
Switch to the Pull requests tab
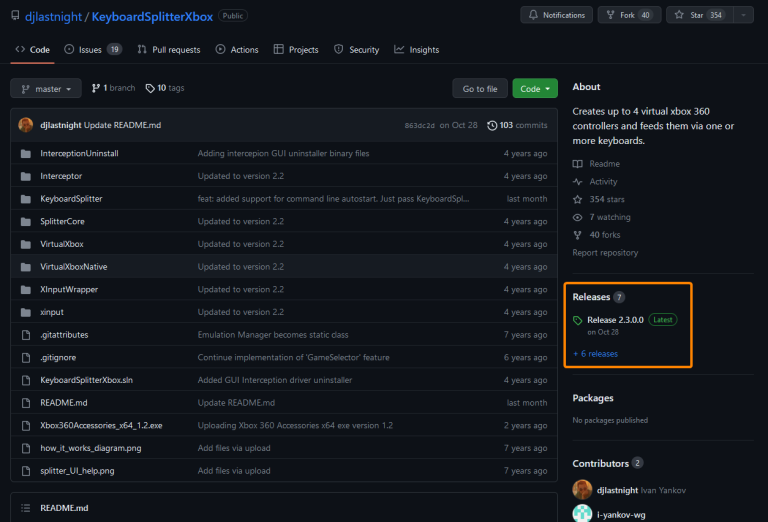pyautogui.click(x=168, y=49)
